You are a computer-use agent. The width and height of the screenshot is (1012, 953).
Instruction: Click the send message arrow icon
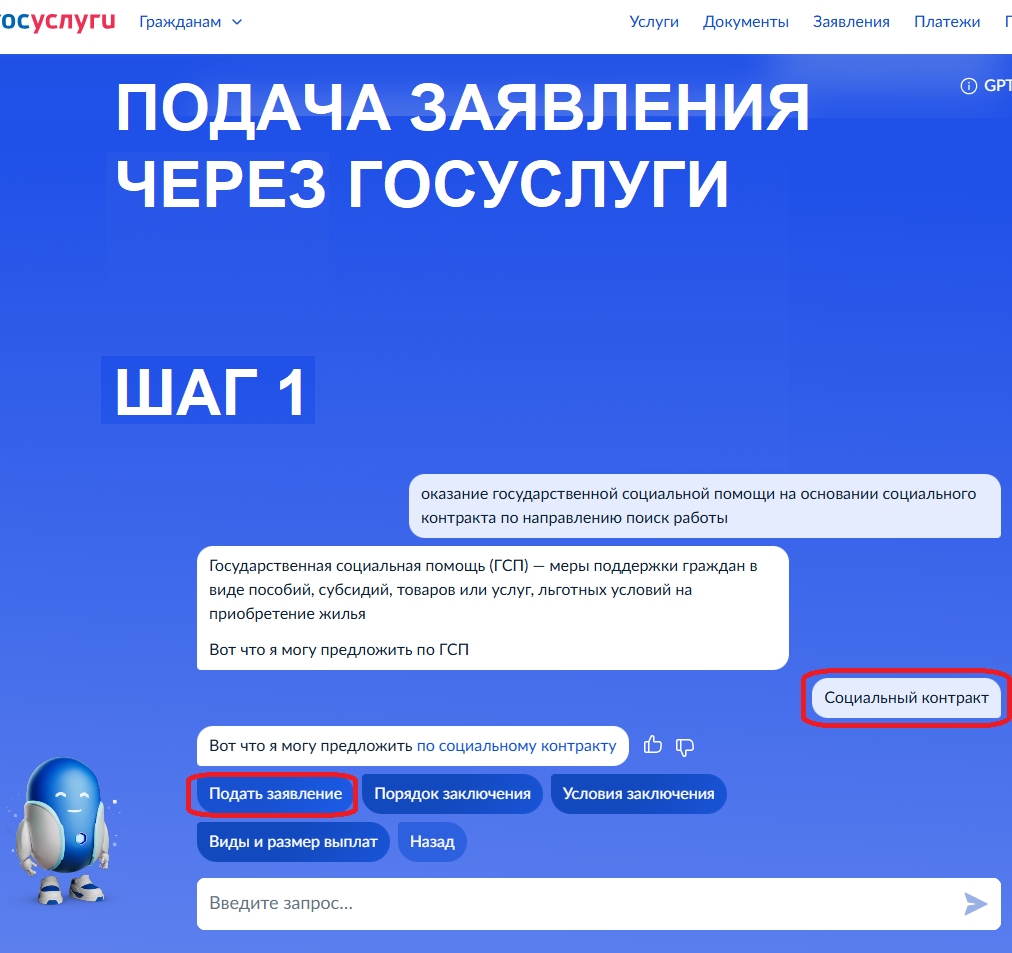(975, 903)
